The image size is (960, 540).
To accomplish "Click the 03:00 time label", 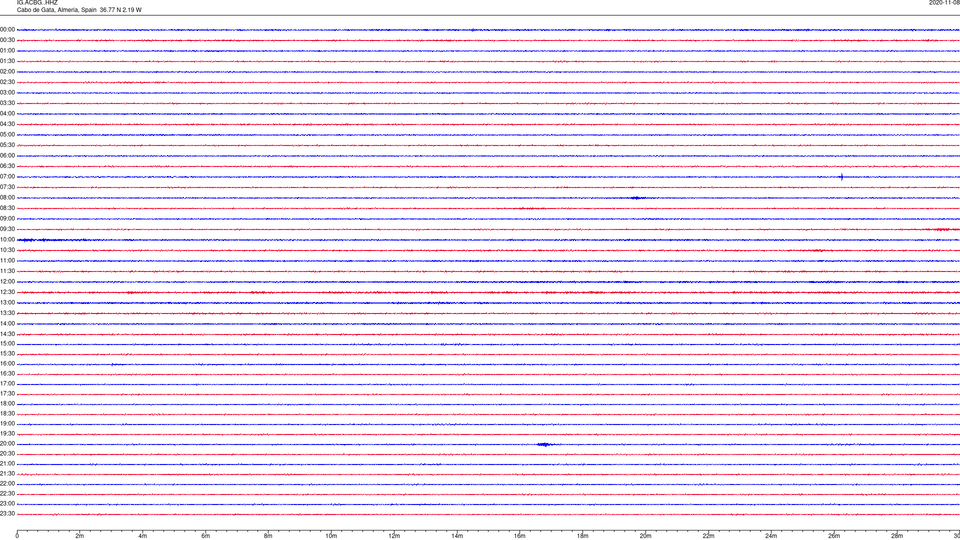I will coord(7,93).
